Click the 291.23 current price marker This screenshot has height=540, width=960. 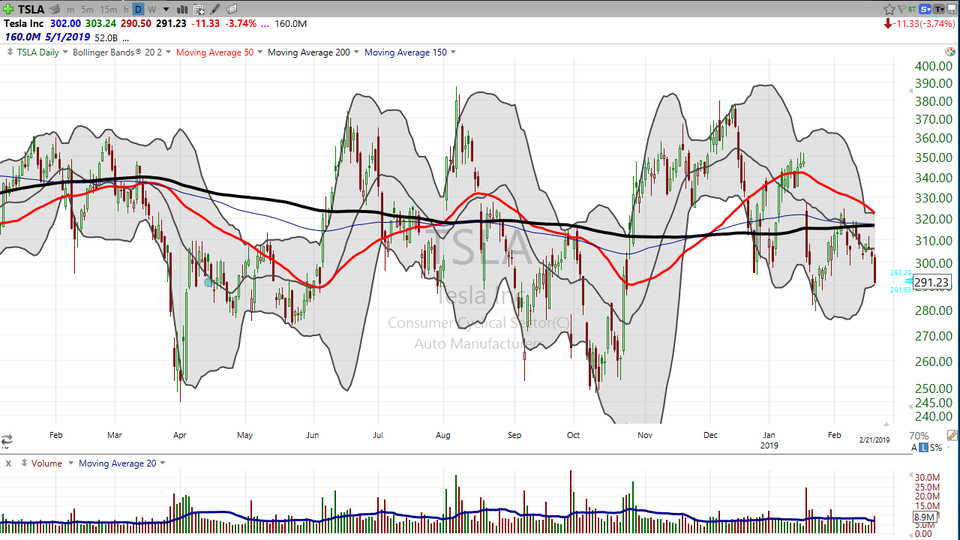point(932,282)
